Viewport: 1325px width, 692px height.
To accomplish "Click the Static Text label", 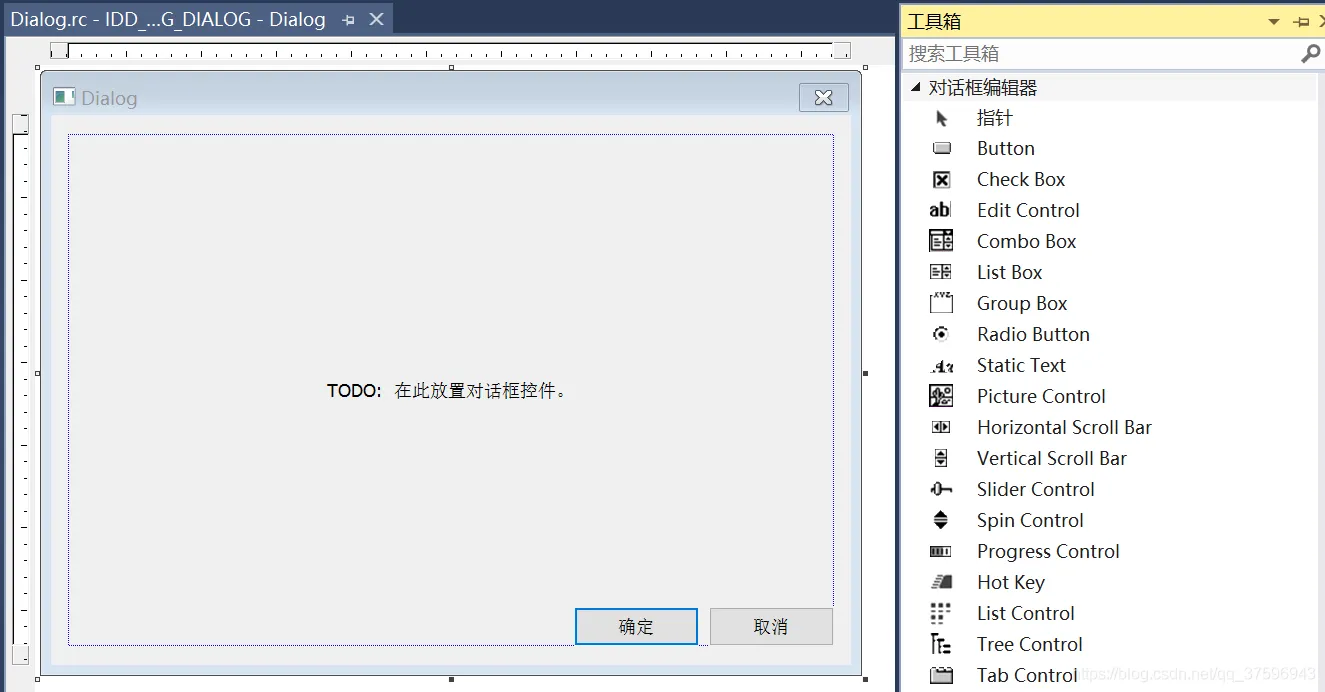I will pyautogui.click(x=1021, y=365).
